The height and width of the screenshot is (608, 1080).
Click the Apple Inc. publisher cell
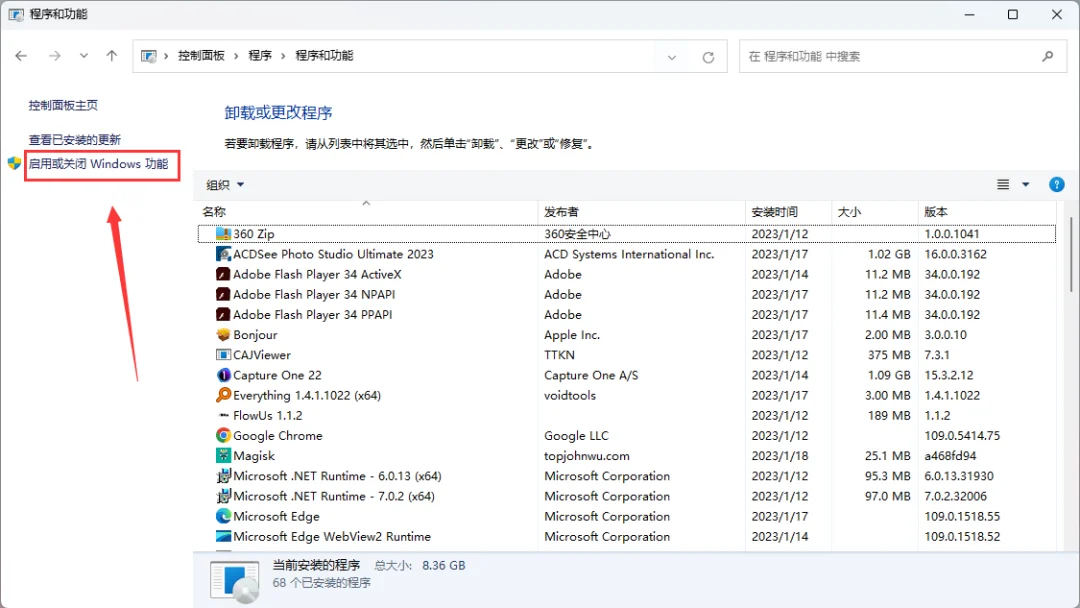point(572,335)
